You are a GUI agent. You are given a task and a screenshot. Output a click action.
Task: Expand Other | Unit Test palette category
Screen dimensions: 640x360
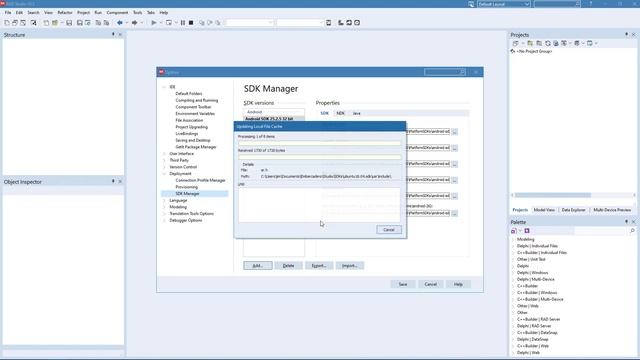click(x=513, y=260)
